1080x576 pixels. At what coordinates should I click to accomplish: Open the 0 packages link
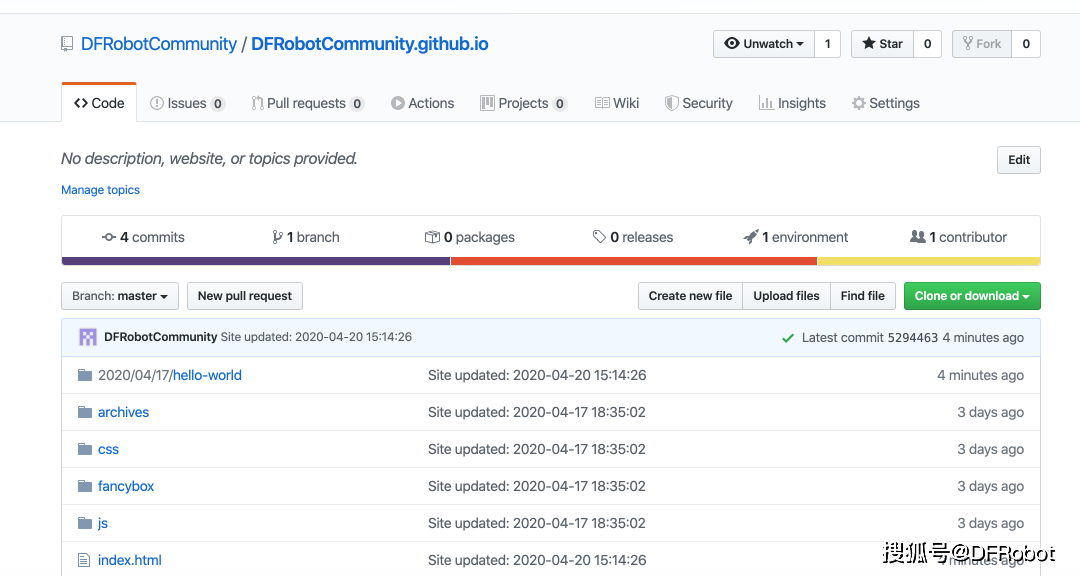470,237
